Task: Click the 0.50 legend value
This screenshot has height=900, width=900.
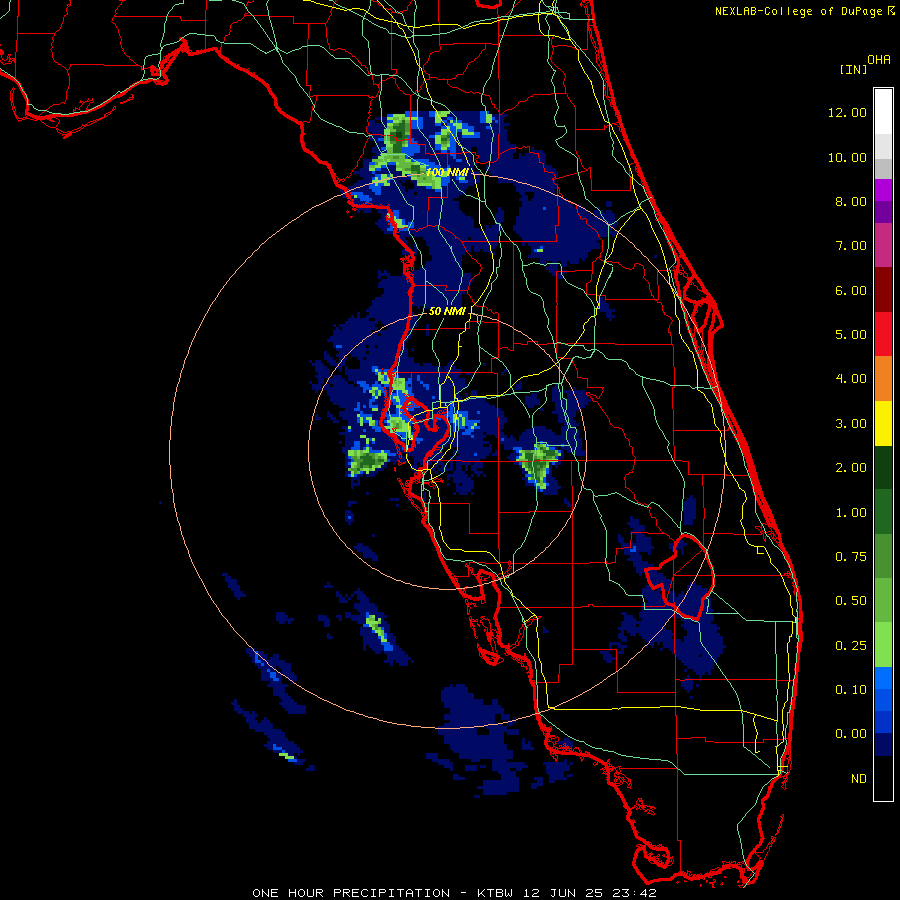Action: (x=851, y=601)
